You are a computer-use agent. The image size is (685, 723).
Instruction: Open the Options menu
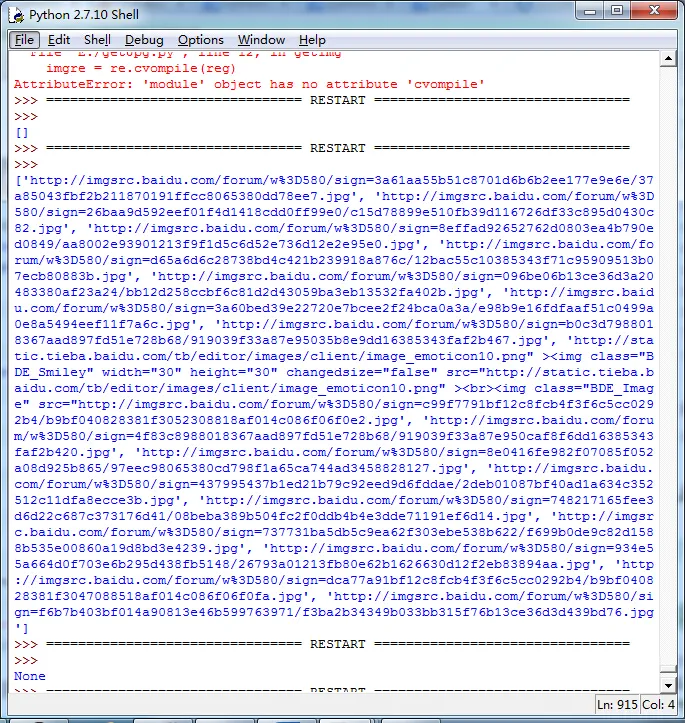[x=201, y=40]
